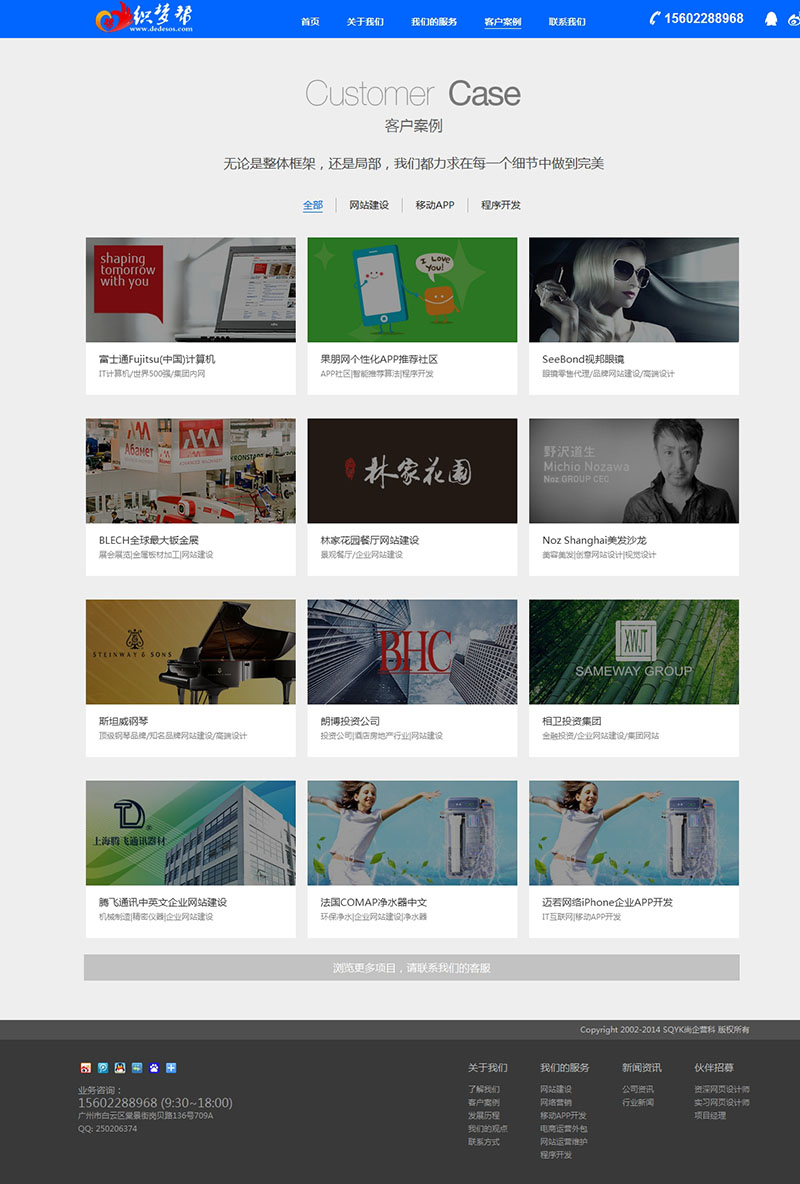Open footer link 项目经理
The width and height of the screenshot is (800, 1184).
coord(710,1115)
